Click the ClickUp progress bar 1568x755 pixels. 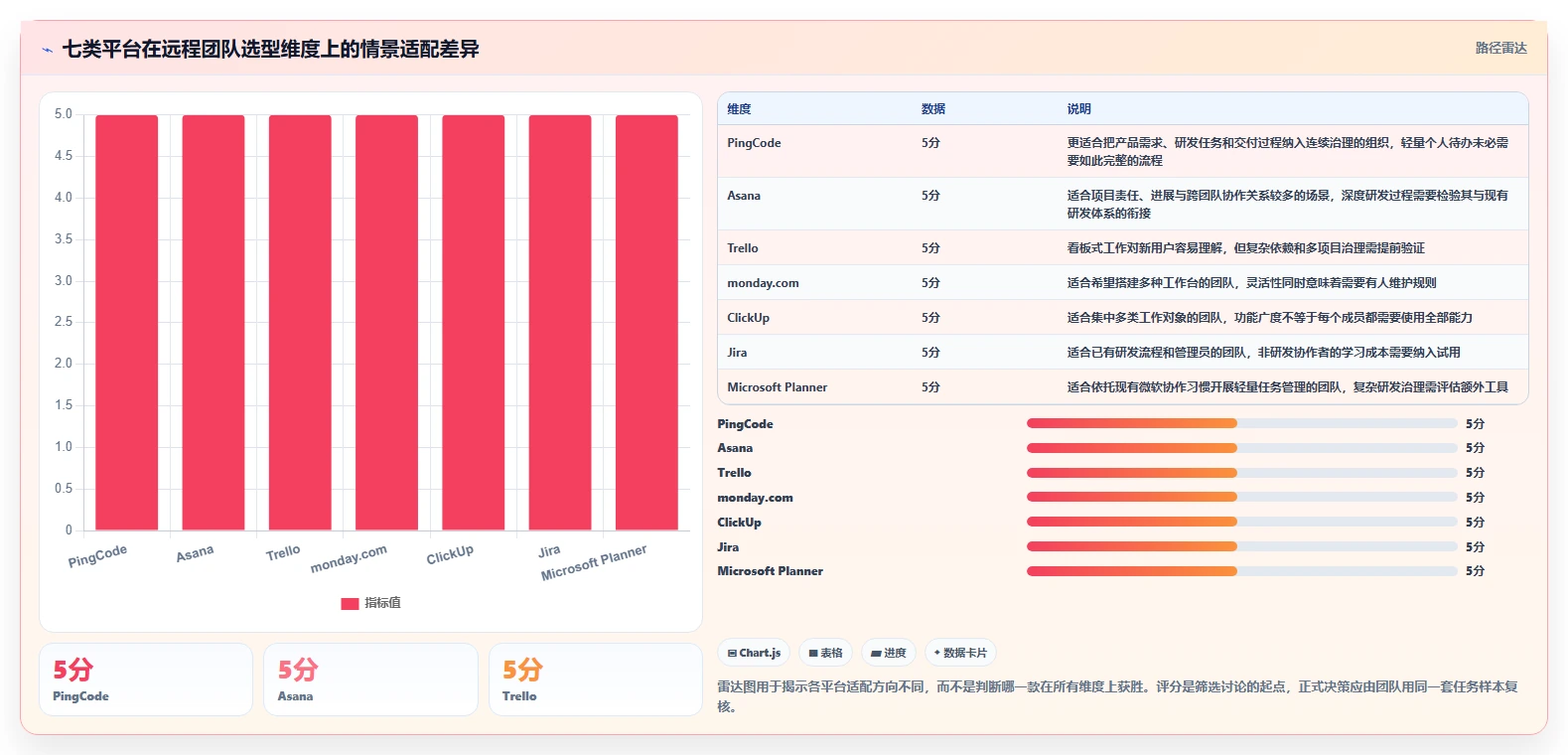click(x=1241, y=522)
